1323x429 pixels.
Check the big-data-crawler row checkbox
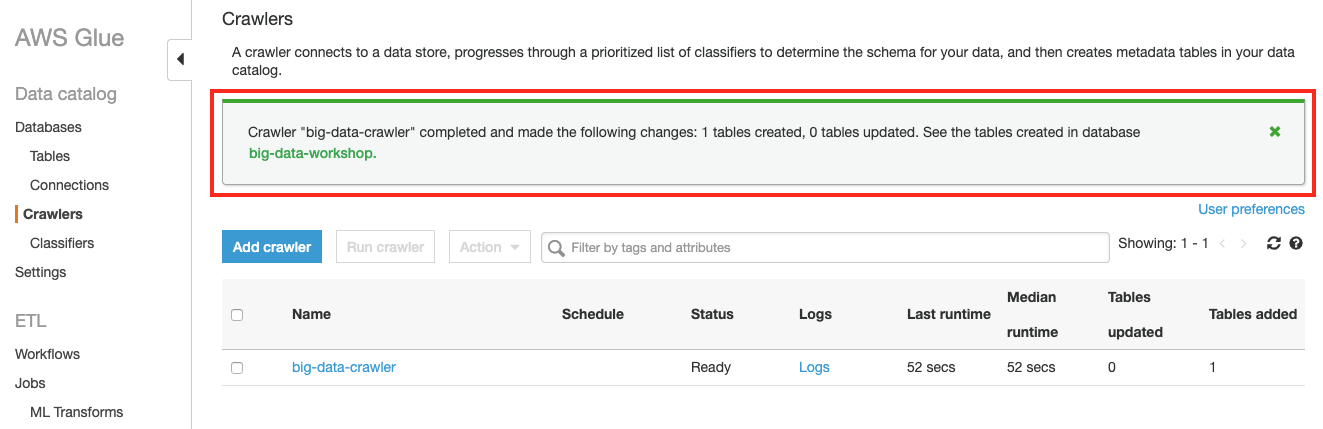pos(237,368)
